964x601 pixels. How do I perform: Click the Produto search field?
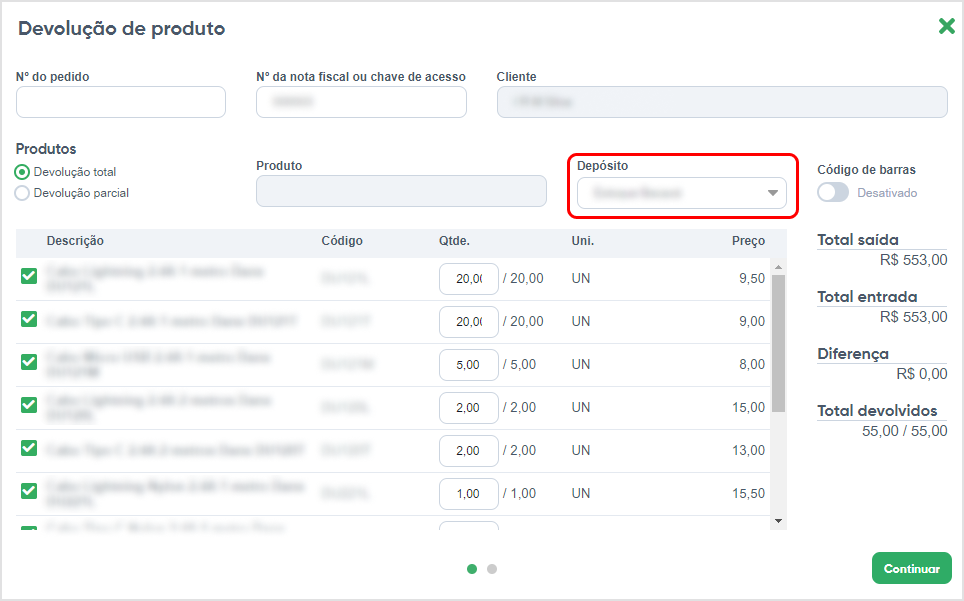[x=401, y=191]
